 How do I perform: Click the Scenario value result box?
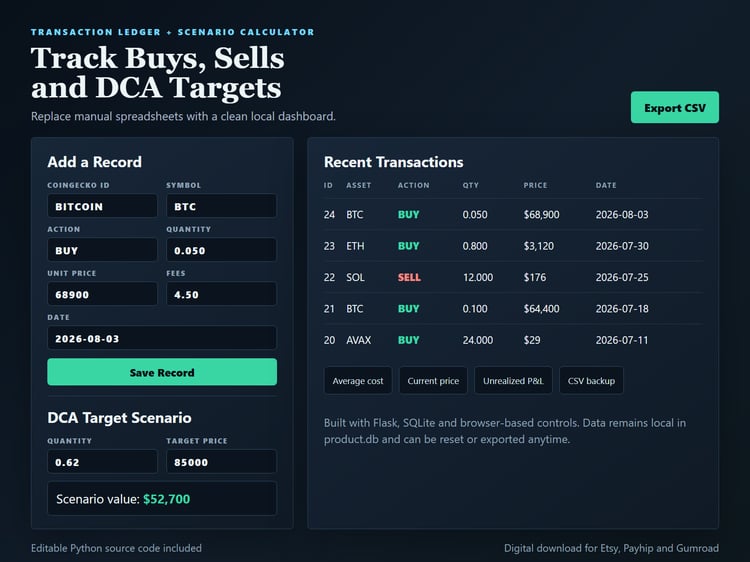pyautogui.click(x=162, y=498)
